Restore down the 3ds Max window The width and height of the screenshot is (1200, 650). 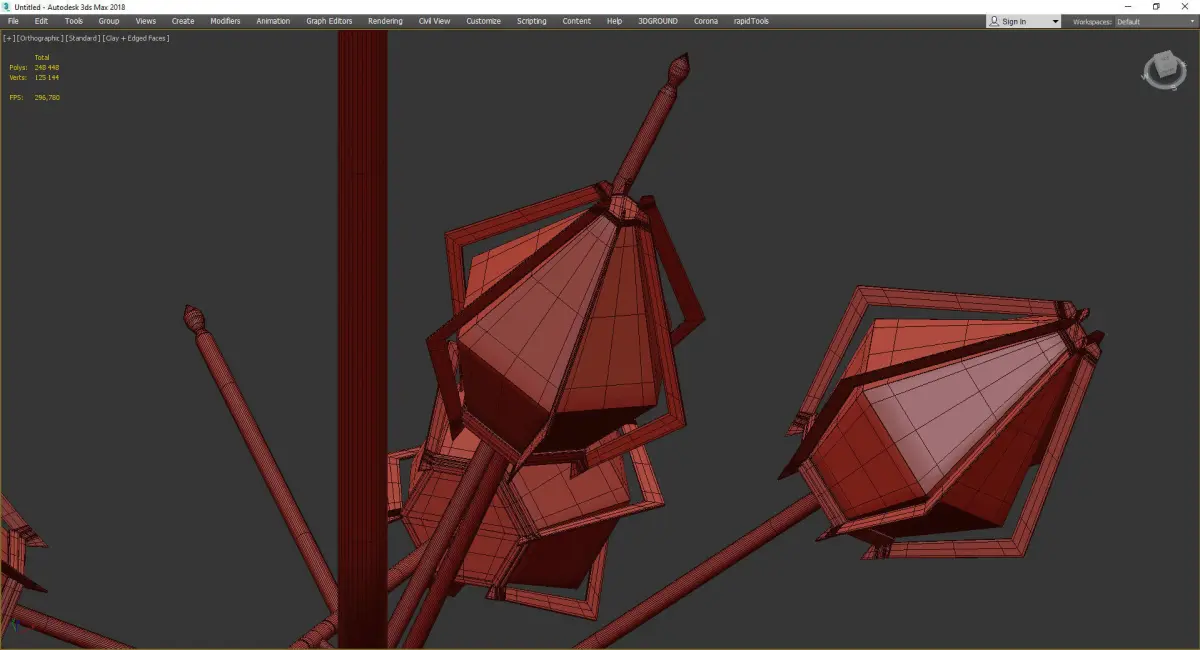1156,7
